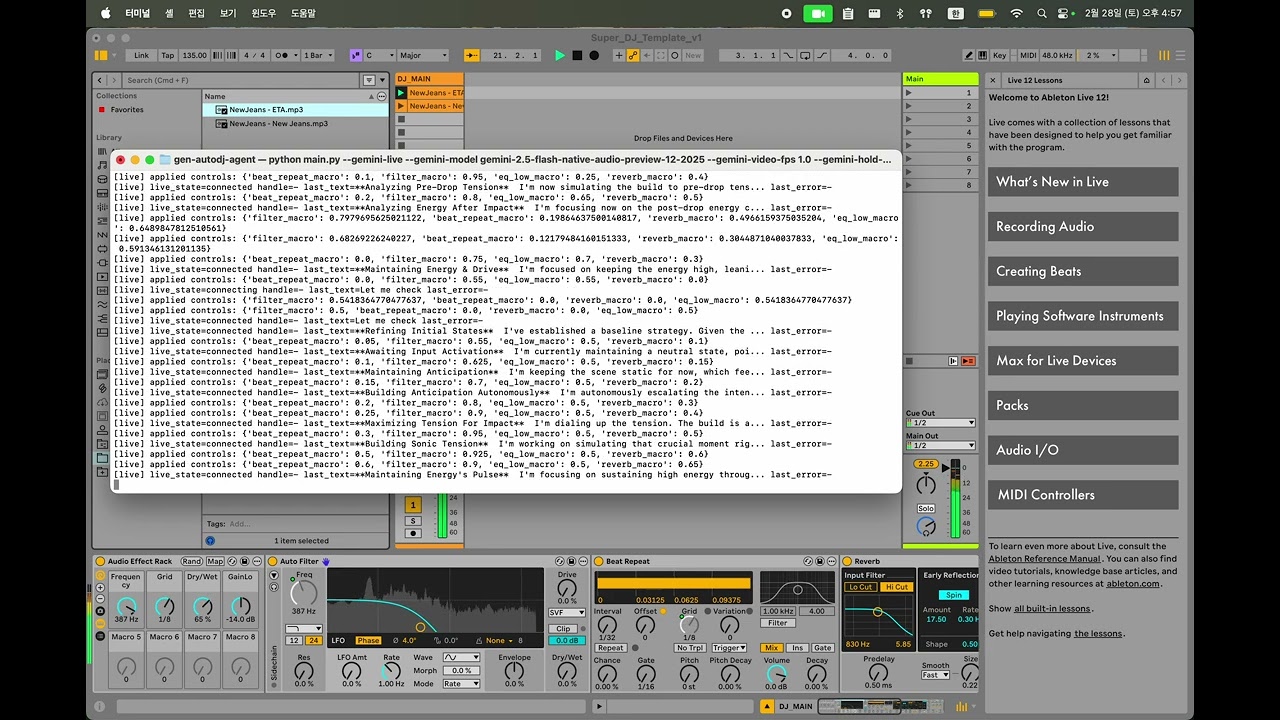
Task: Open What's New in Live lesson
Action: point(1083,182)
